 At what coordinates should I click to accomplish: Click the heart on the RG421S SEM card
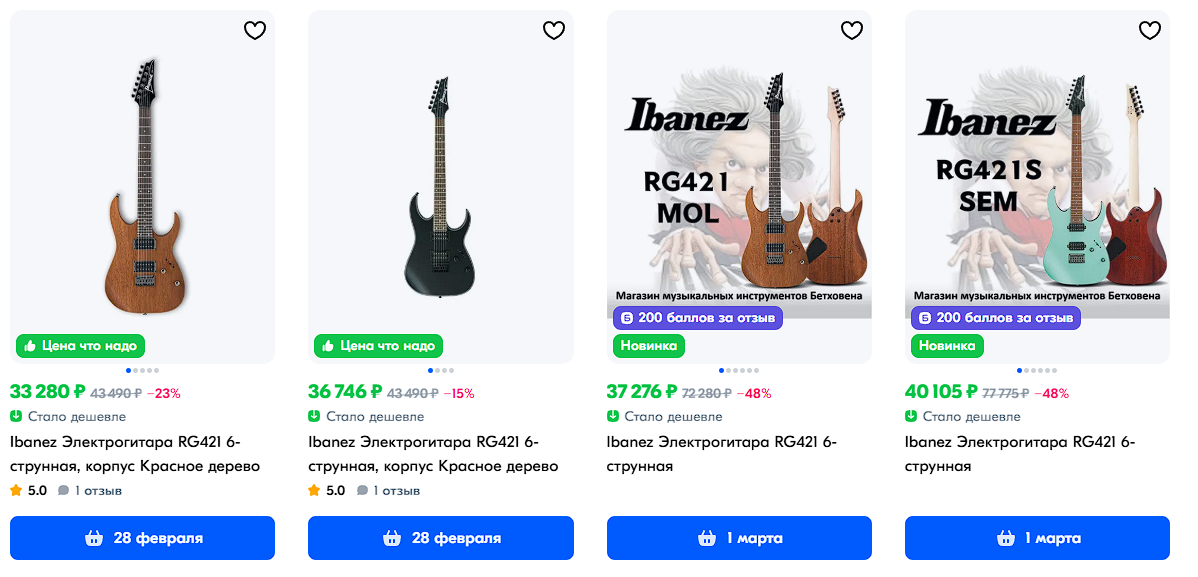[x=1150, y=31]
